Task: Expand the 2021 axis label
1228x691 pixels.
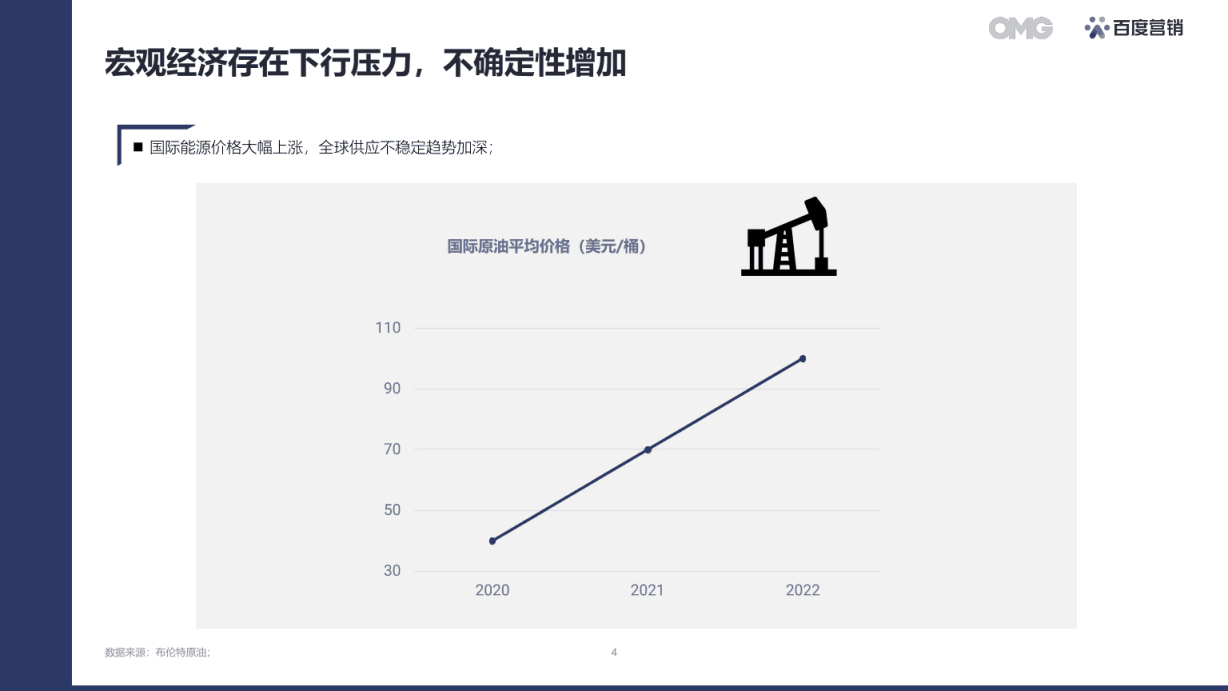Action: [x=645, y=591]
